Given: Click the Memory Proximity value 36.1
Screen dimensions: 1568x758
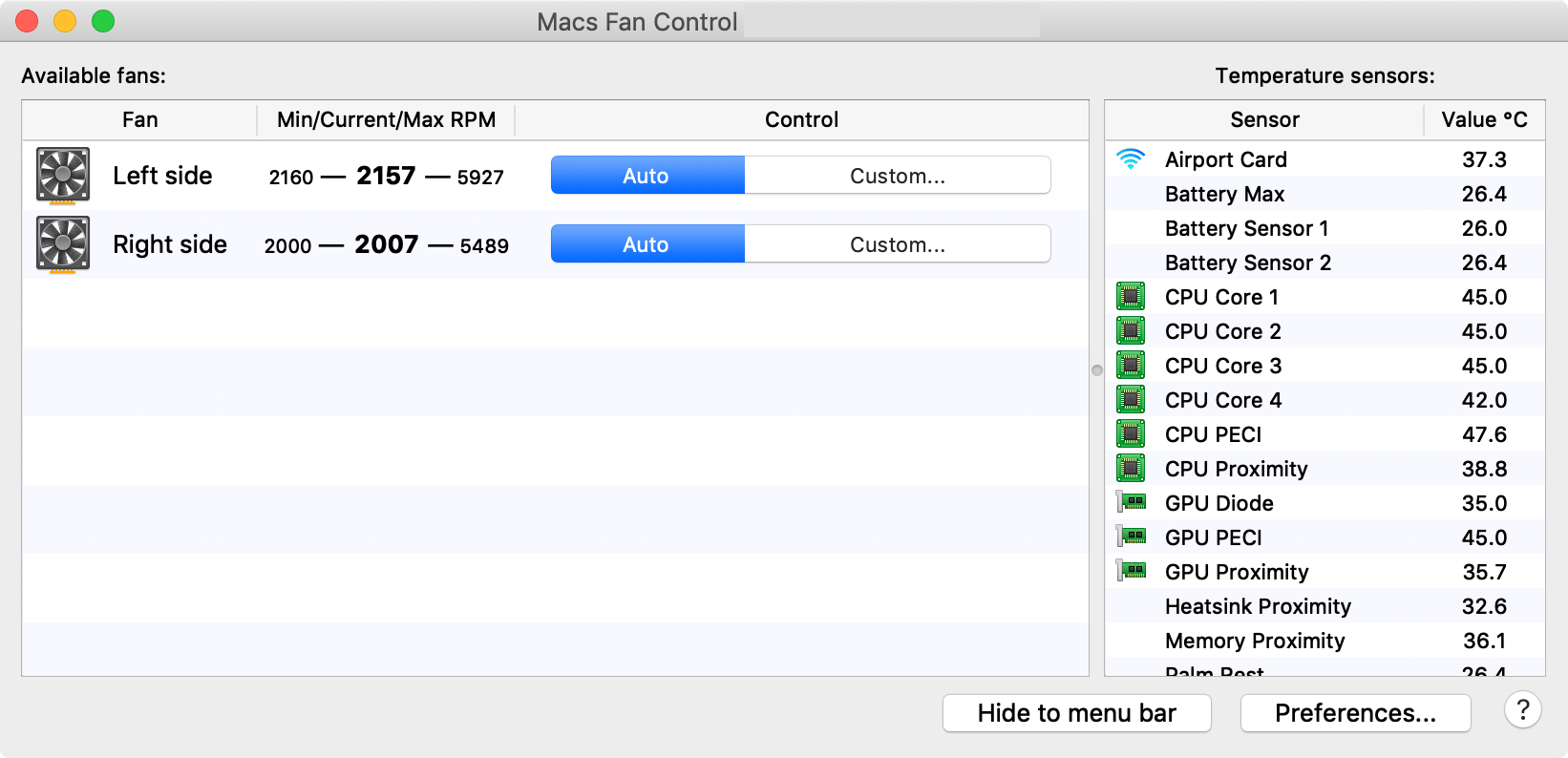Looking at the screenshot, I should (x=1485, y=641).
